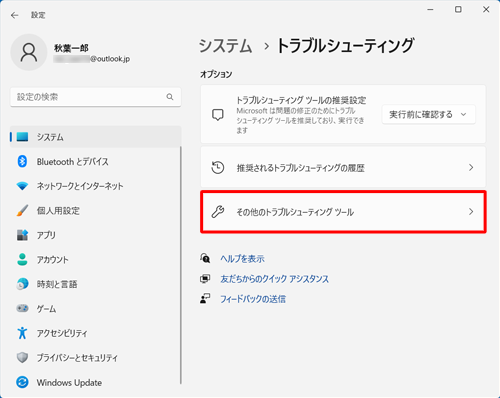
Task: Click the Bluetooth icon in the sidebar
Action: pos(22,161)
